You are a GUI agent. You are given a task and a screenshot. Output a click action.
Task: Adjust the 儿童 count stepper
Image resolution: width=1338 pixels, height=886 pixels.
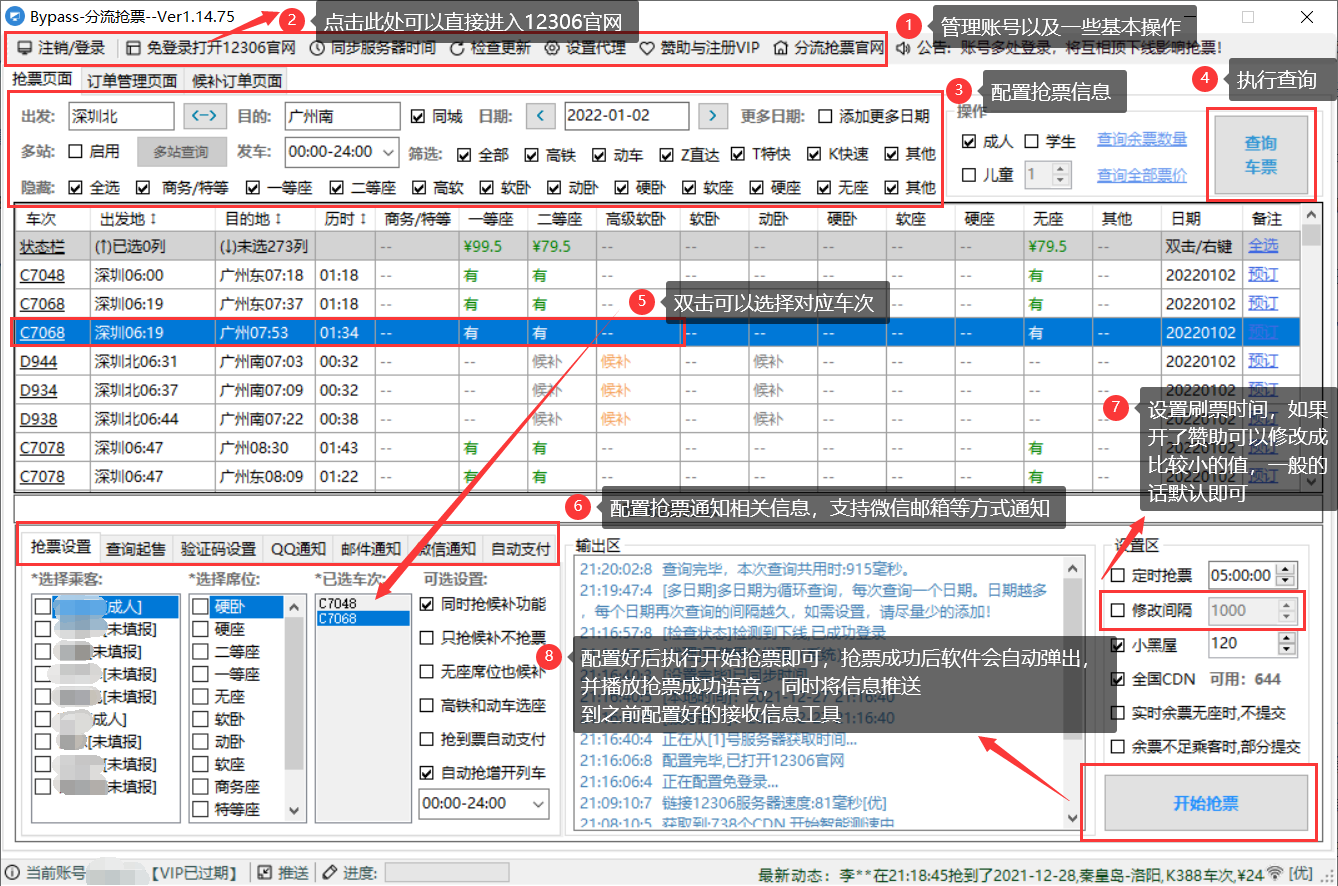1061,175
